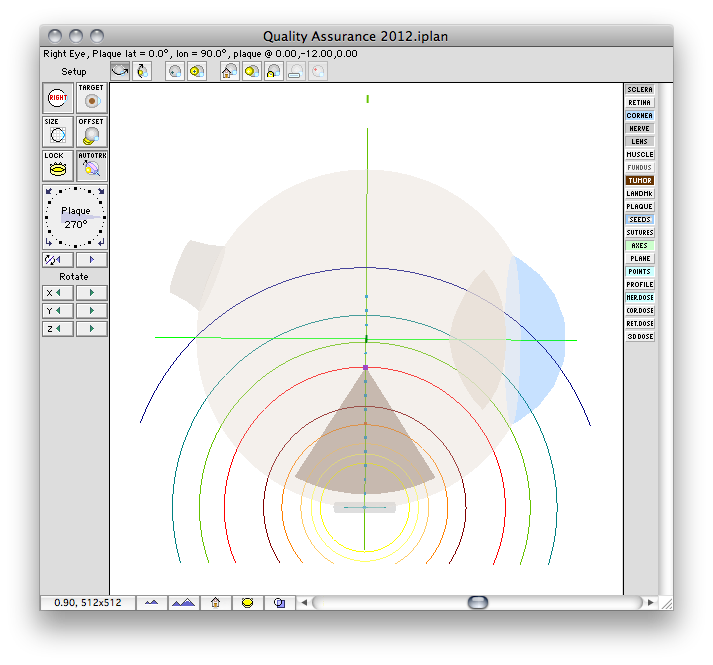Toggle PLAQUE visibility

(x=640, y=207)
